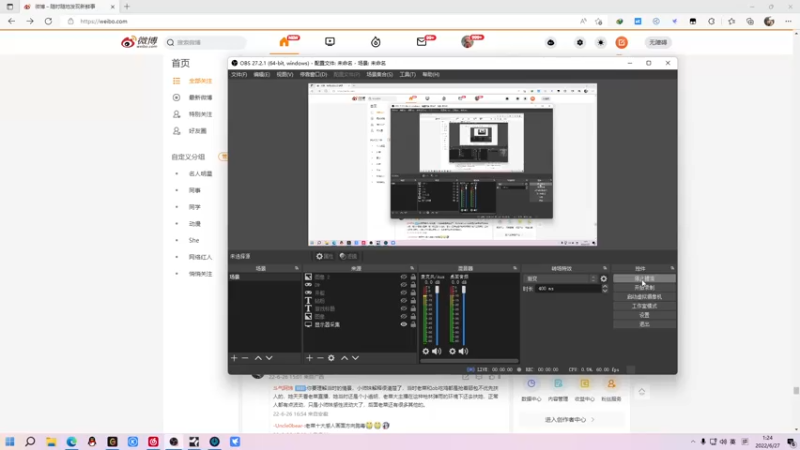Open the Windows Start menu
This screenshot has width=800, height=450.
pos(10,442)
